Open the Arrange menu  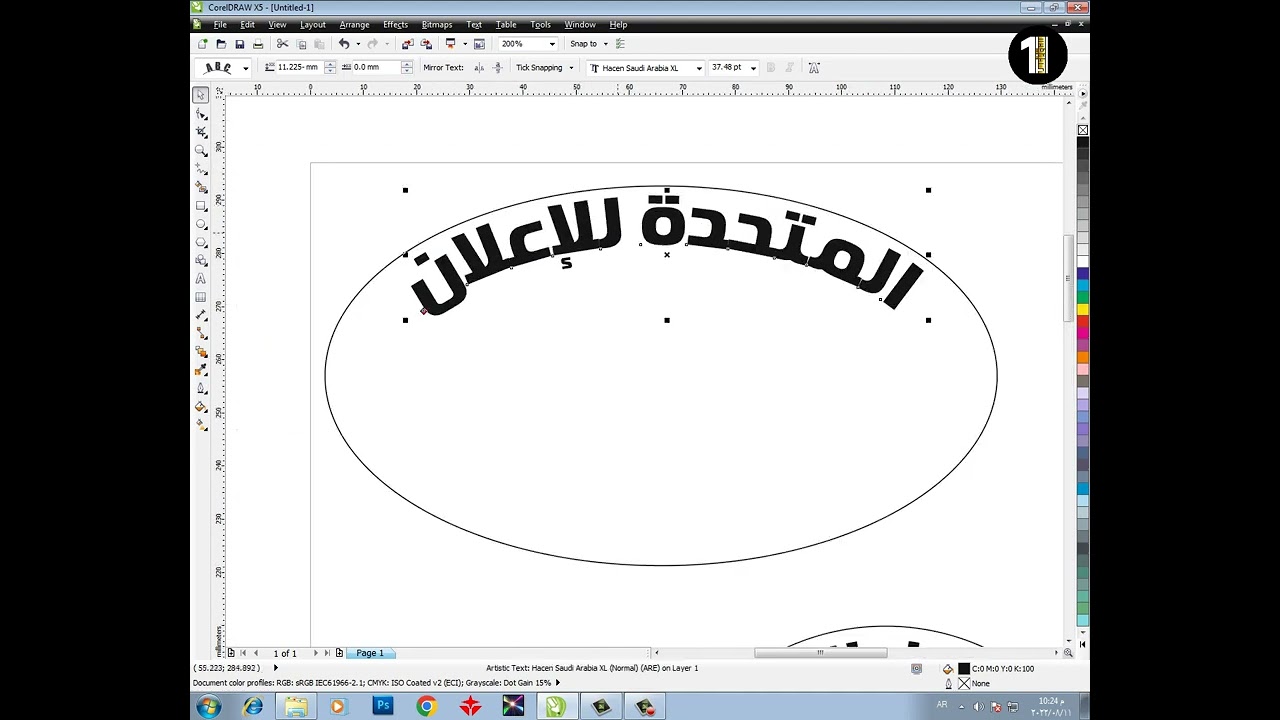point(354,24)
